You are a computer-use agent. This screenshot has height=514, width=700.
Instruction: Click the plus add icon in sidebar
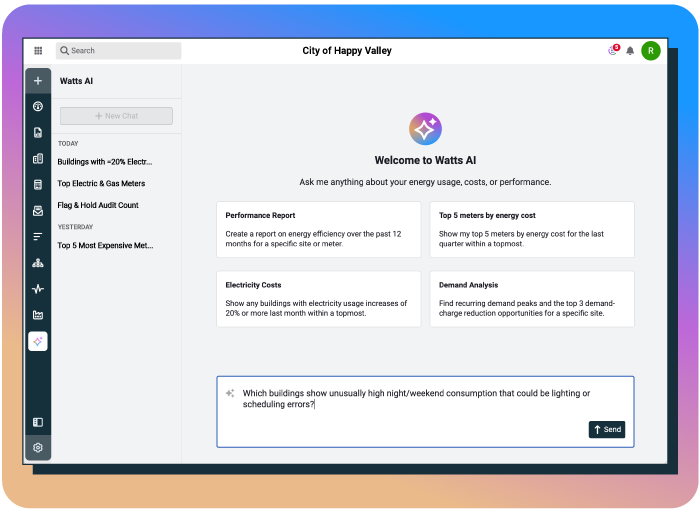coord(38,81)
